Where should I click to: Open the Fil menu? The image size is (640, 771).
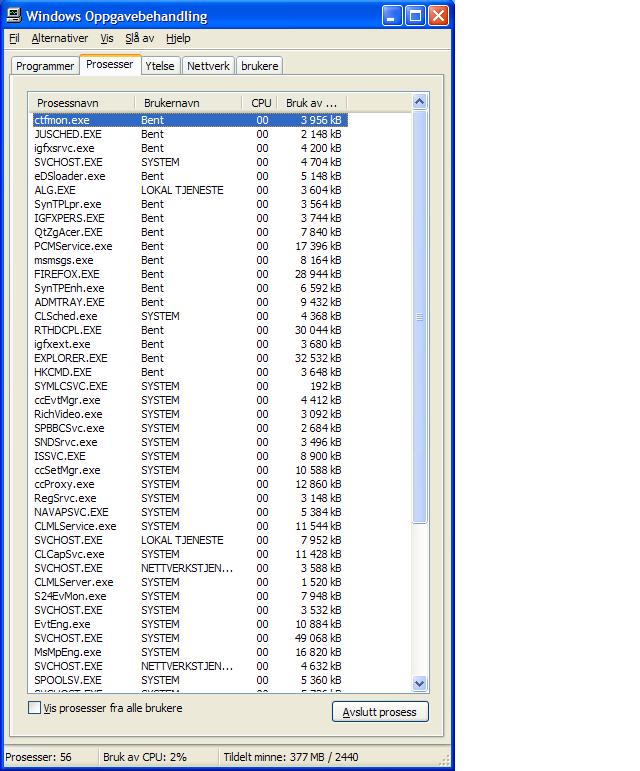click(x=14, y=38)
